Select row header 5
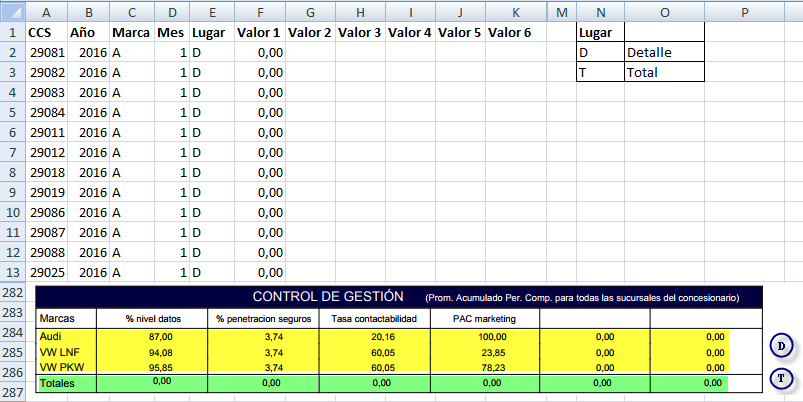 12,112
